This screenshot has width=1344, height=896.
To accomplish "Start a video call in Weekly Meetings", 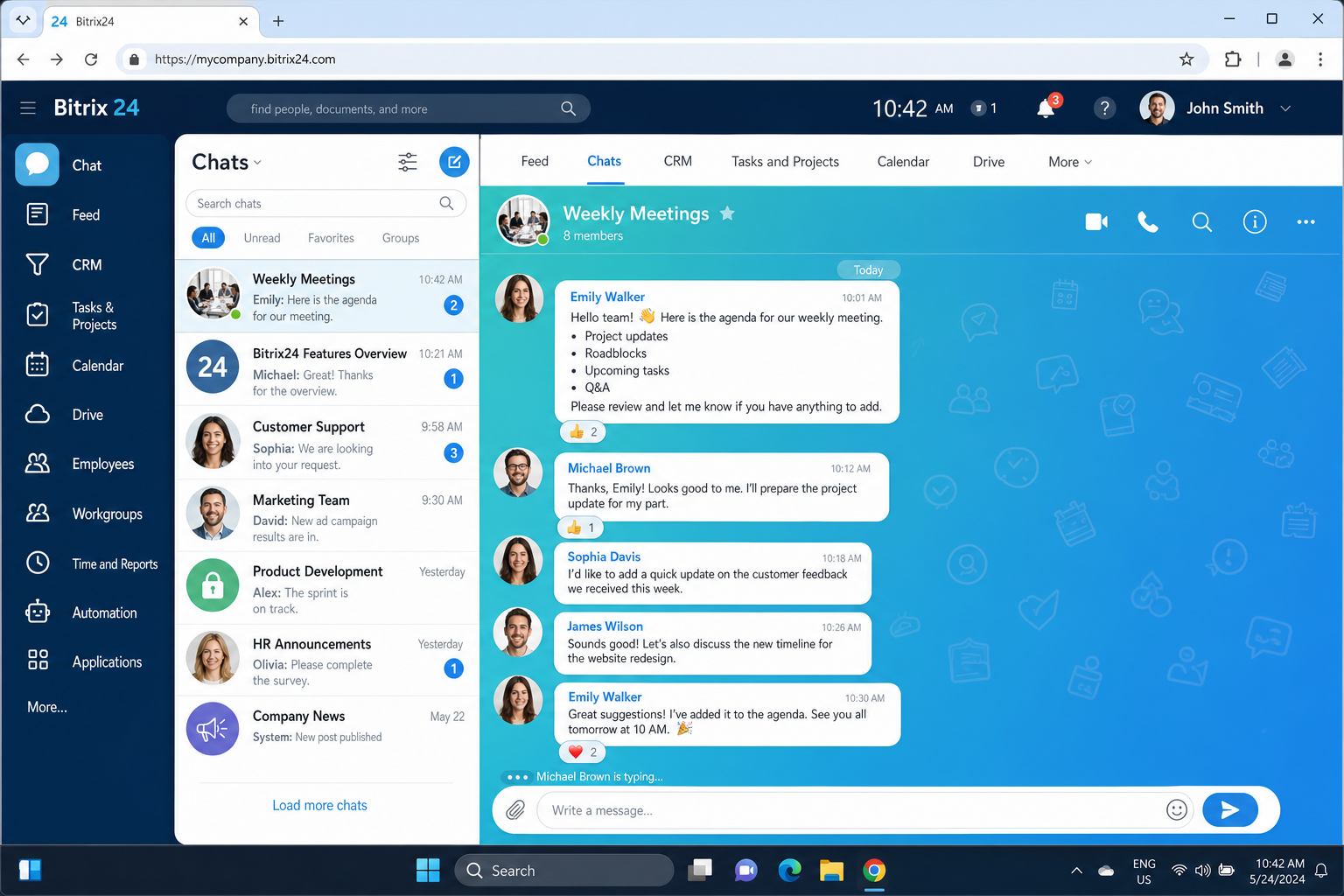I will (x=1096, y=222).
